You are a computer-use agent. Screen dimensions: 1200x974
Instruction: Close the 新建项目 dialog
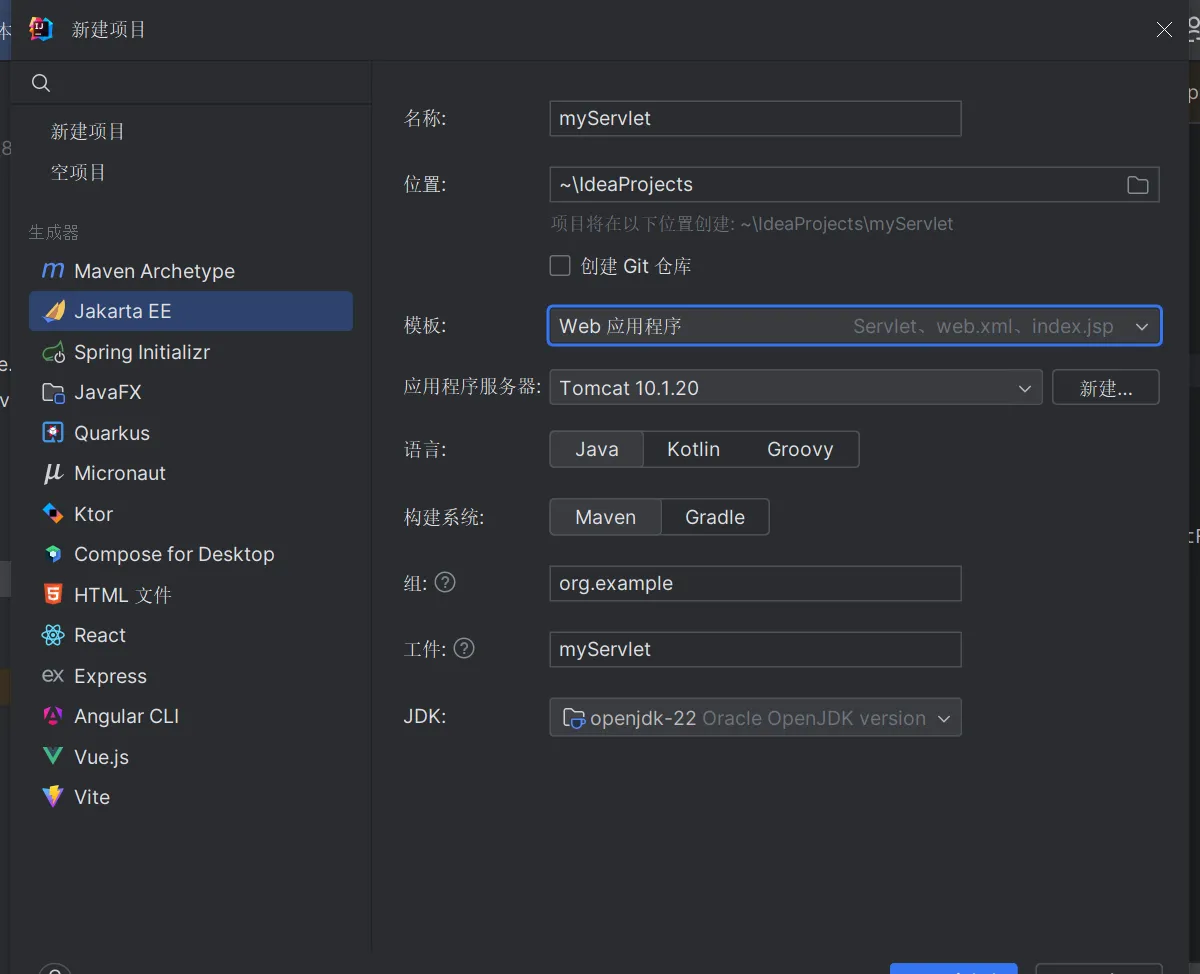pos(1164,30)
